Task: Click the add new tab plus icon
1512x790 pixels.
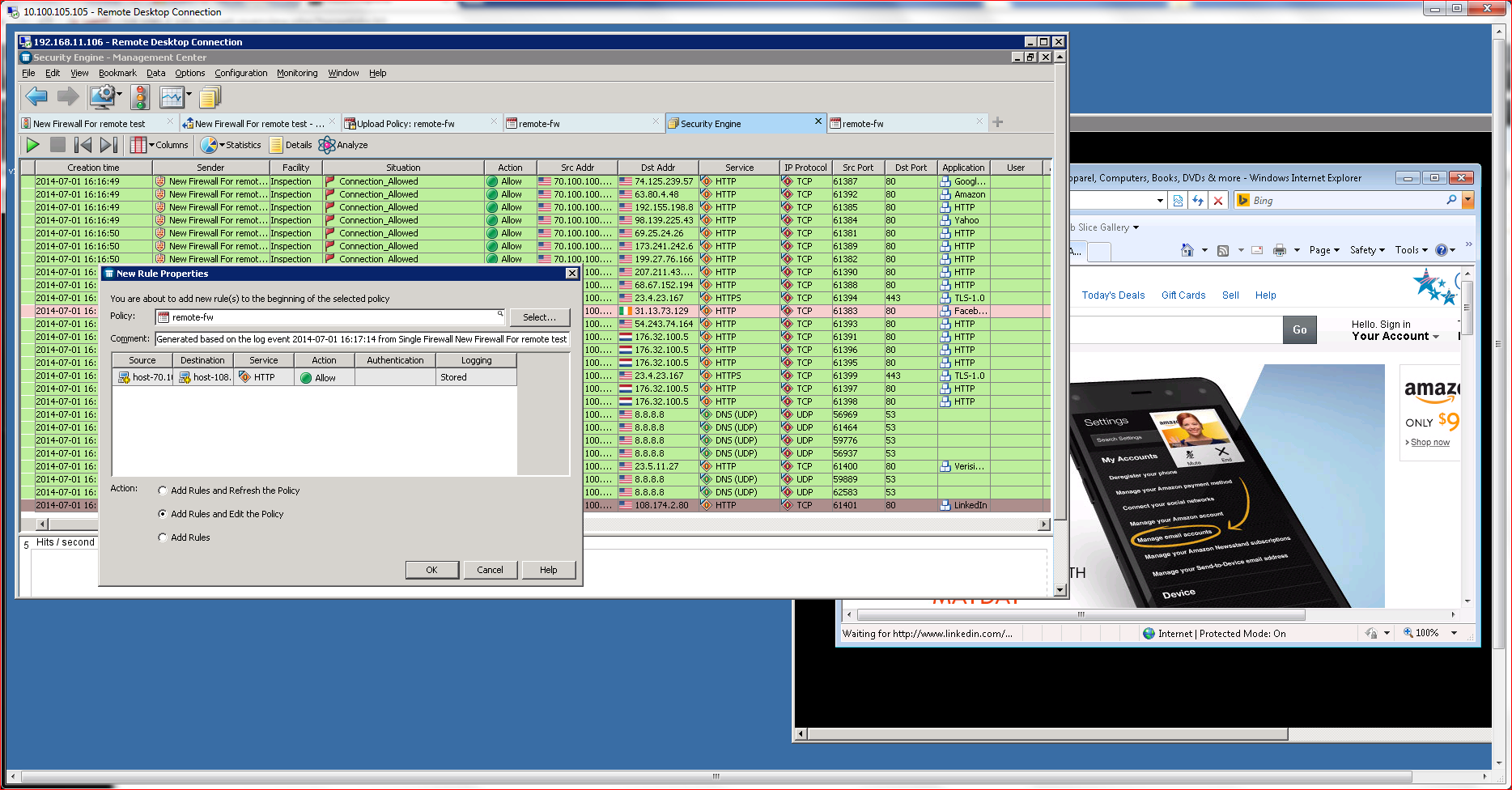Action: 998,122
